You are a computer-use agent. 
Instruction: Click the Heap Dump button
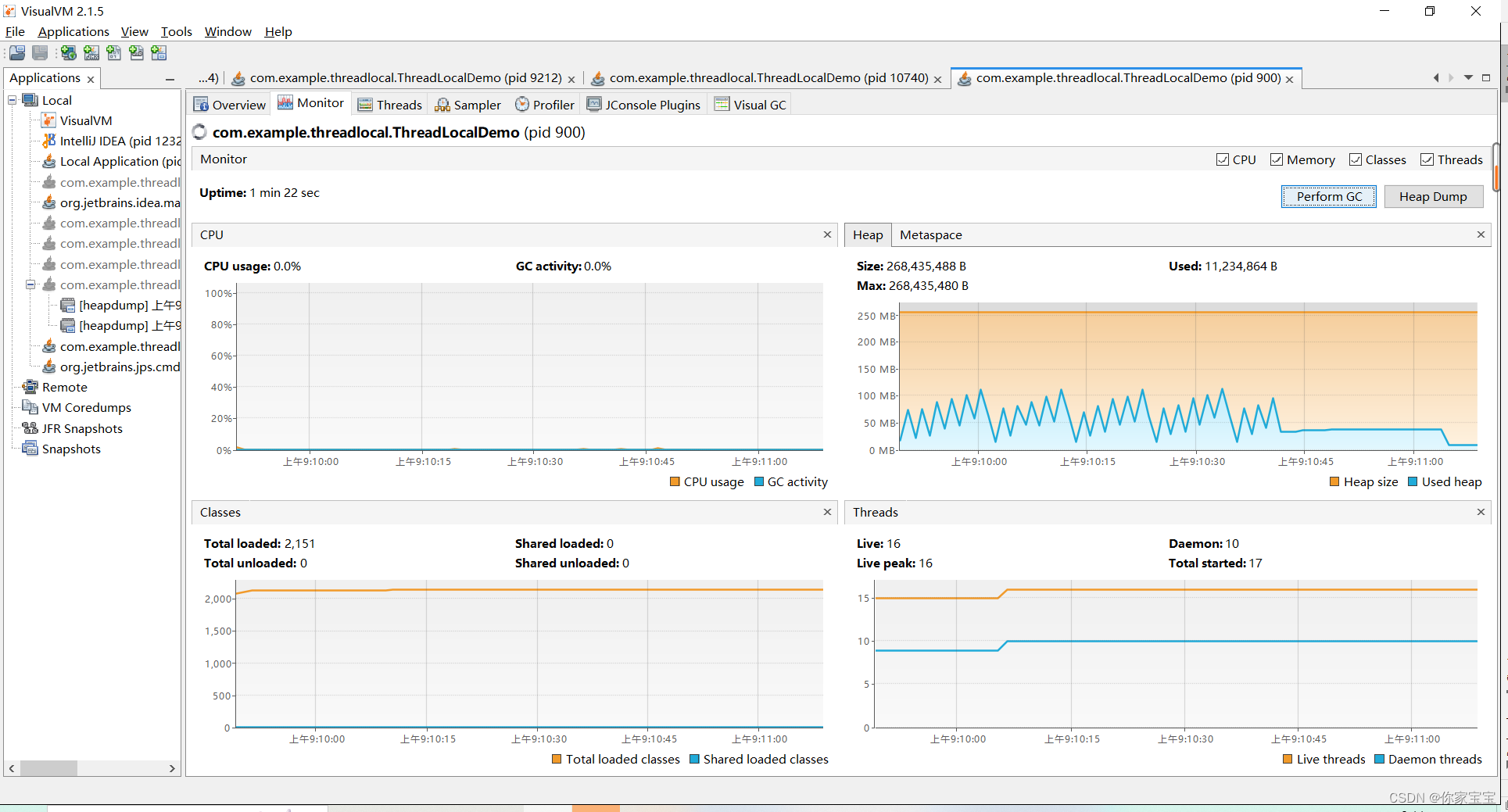(1433, 196)
